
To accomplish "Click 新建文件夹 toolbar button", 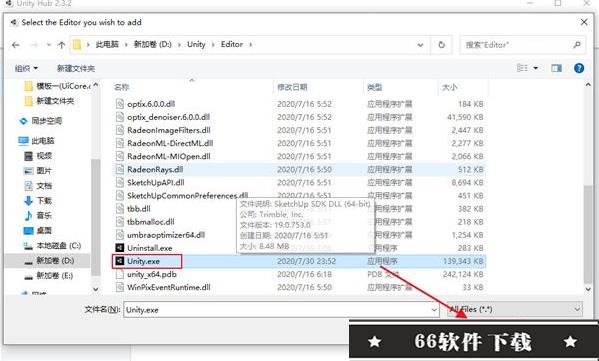I will tap(76, 69).
